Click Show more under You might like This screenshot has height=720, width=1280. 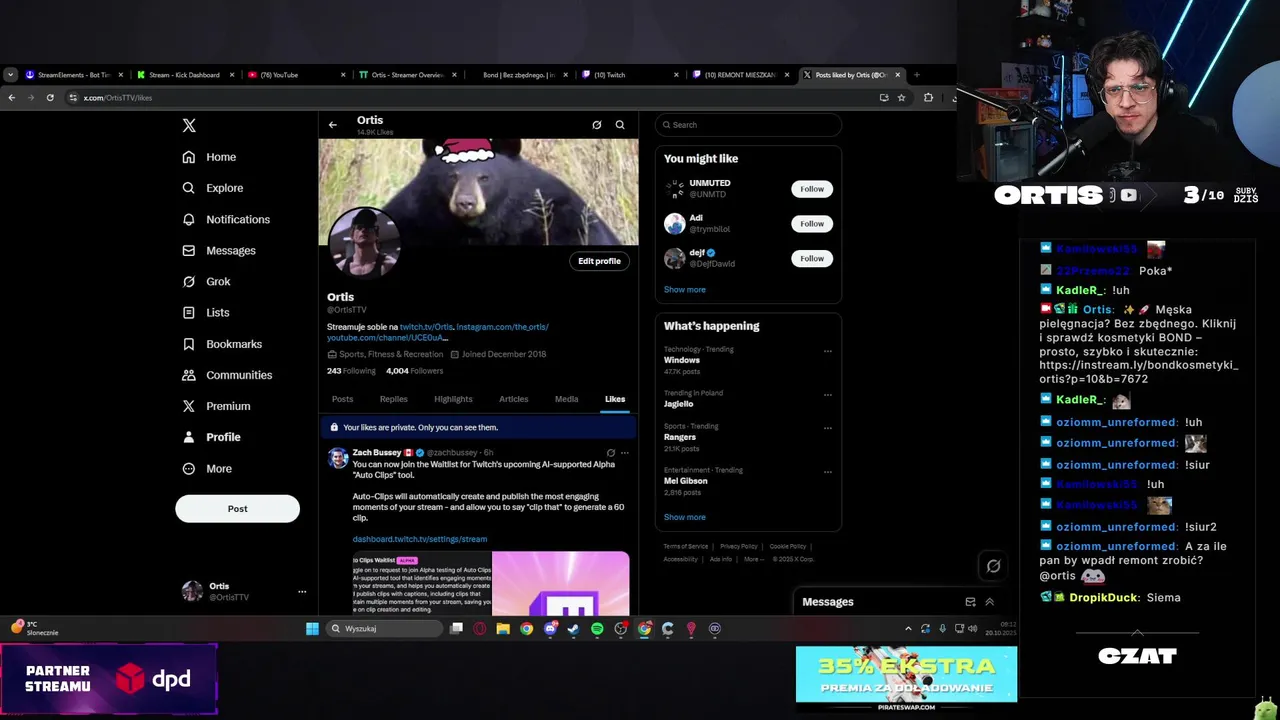(685, 290)
